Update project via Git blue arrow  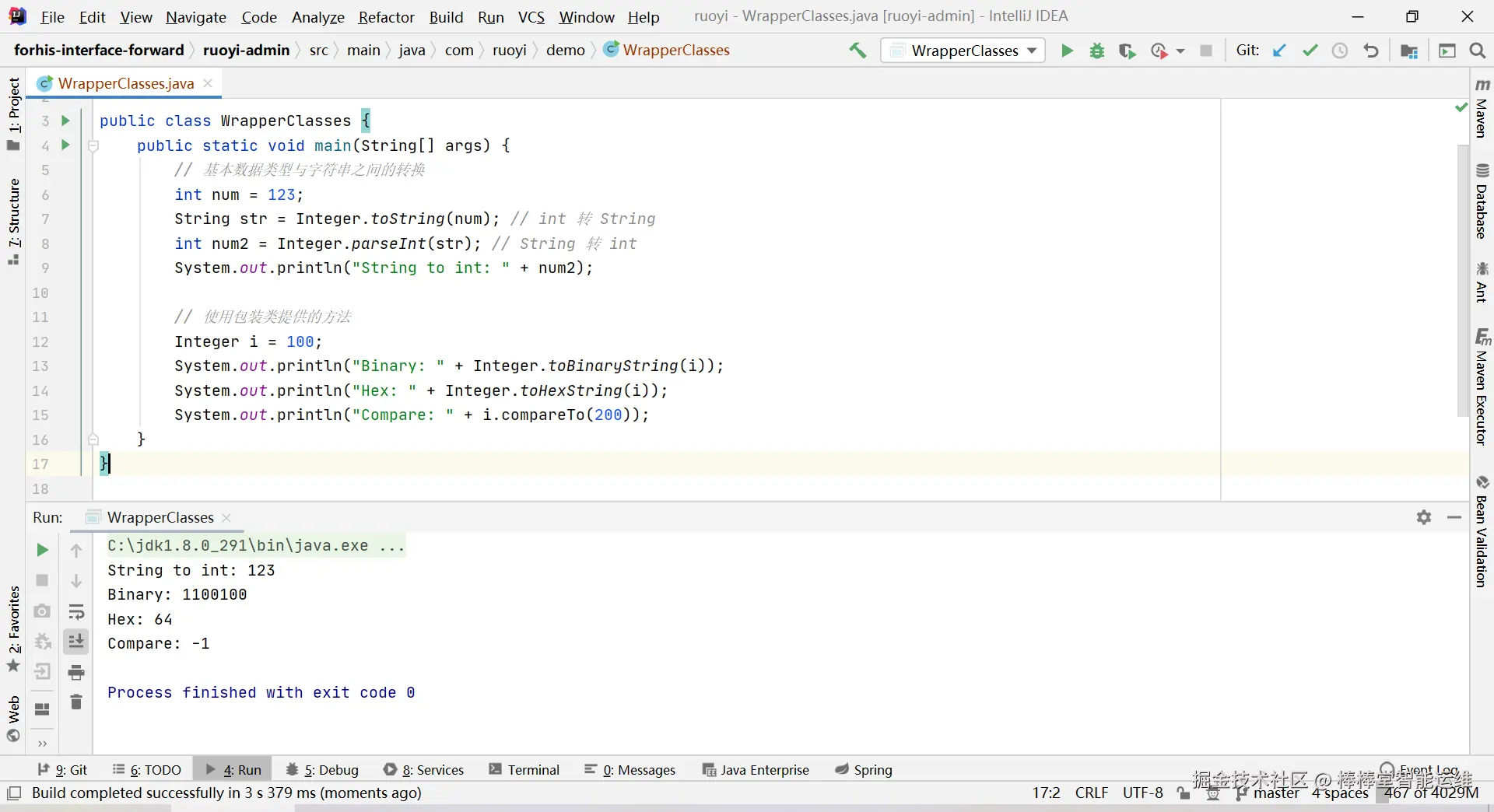tap(1279, 51)
